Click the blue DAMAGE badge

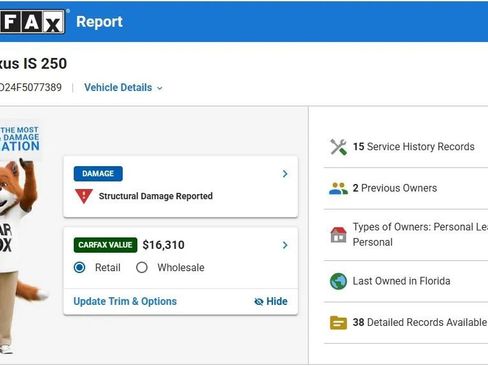tap(98, 174)
